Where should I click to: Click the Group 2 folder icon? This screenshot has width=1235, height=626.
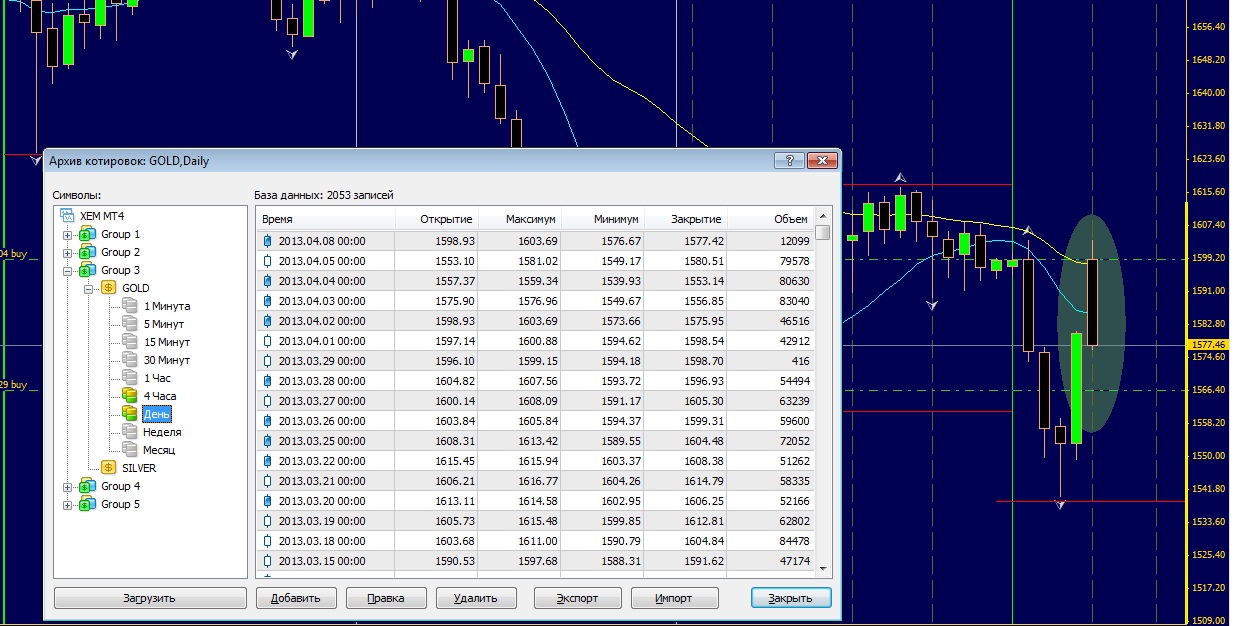[x=87, y=252]
